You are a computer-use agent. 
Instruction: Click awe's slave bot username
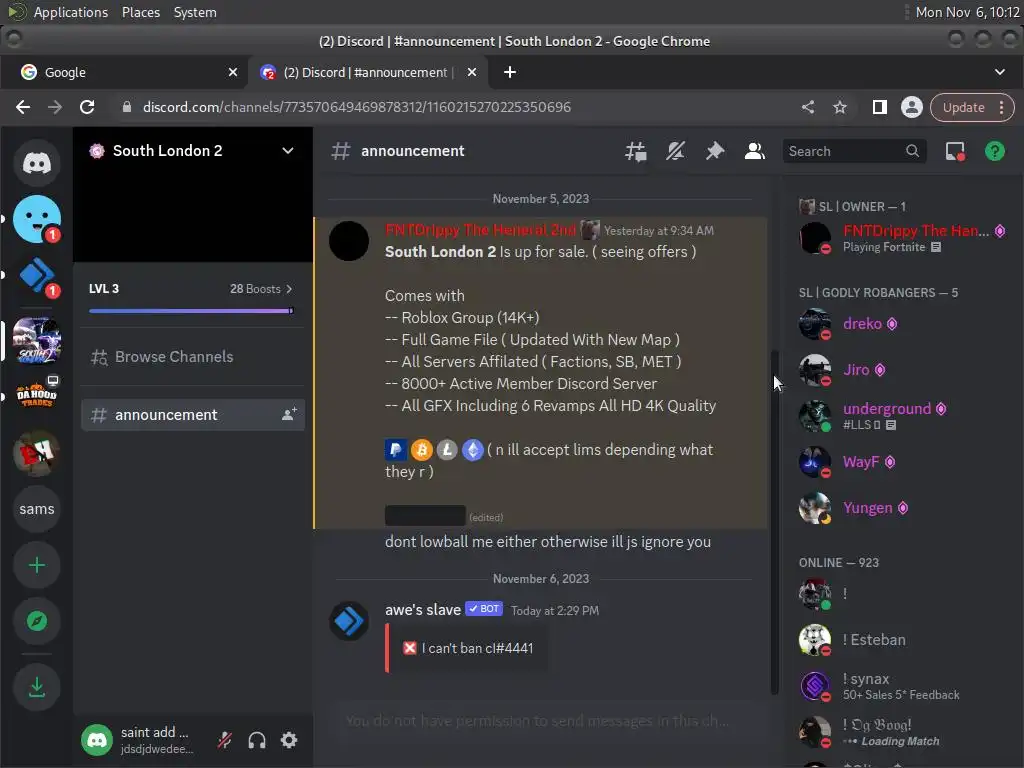point(423,609)
